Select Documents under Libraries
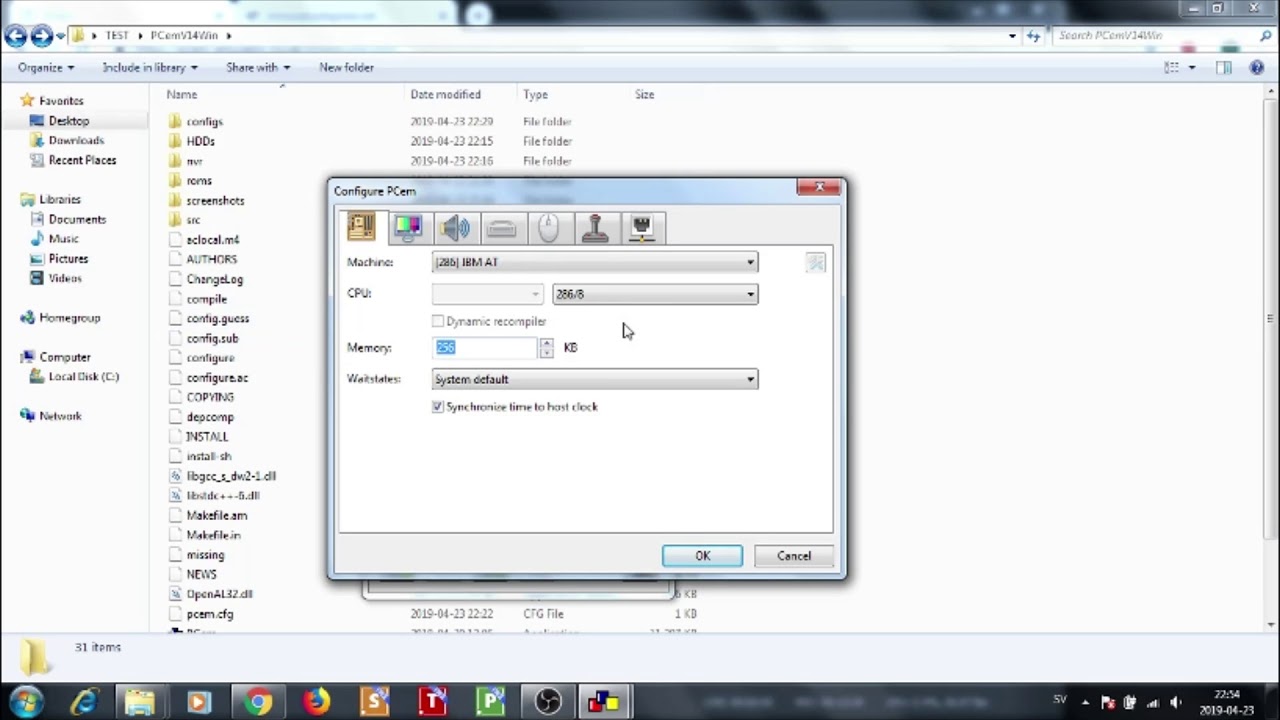This screenshot has height=720, width=1280. coord(77,219)
